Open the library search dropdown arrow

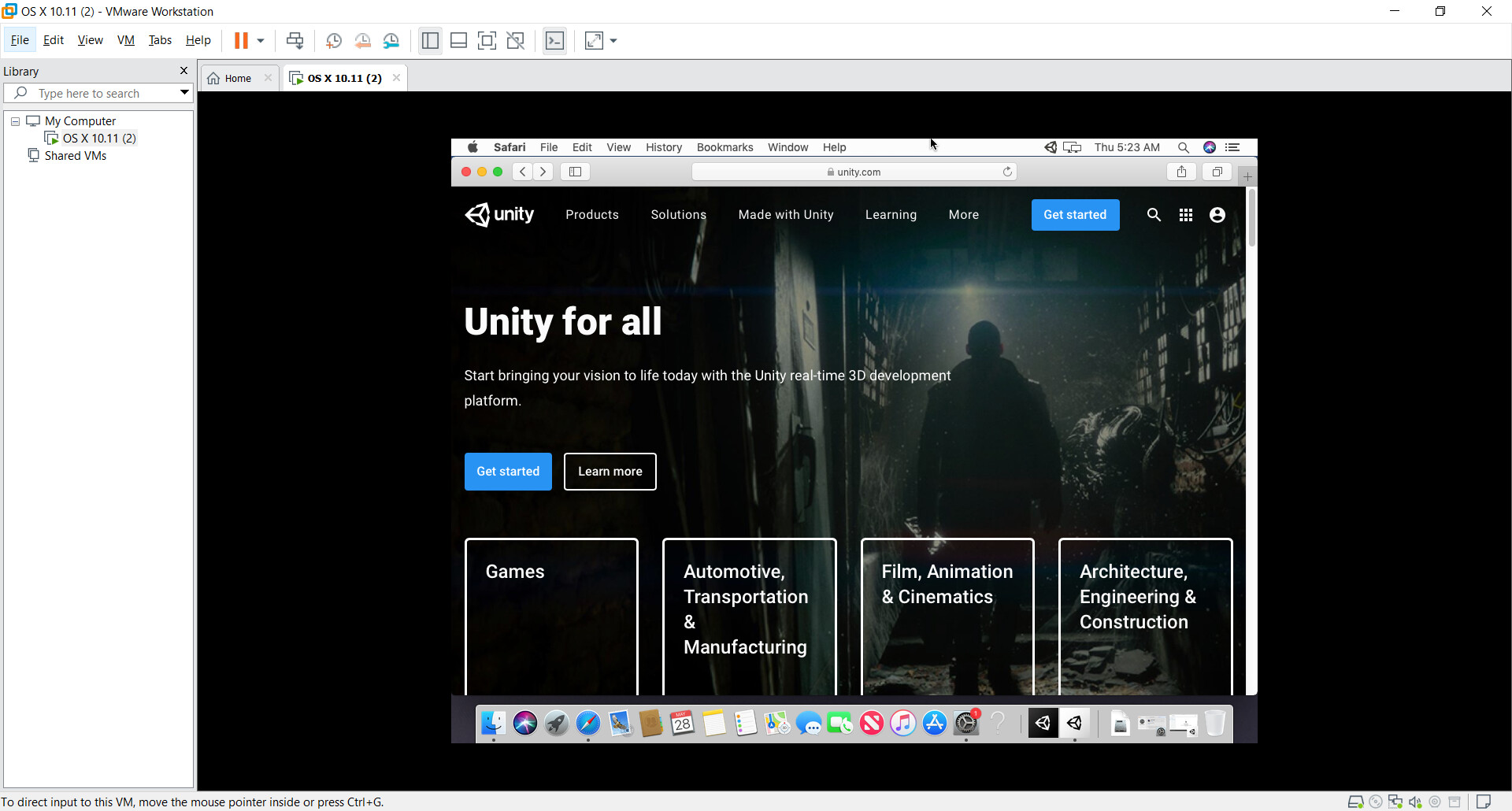(184, 93)
